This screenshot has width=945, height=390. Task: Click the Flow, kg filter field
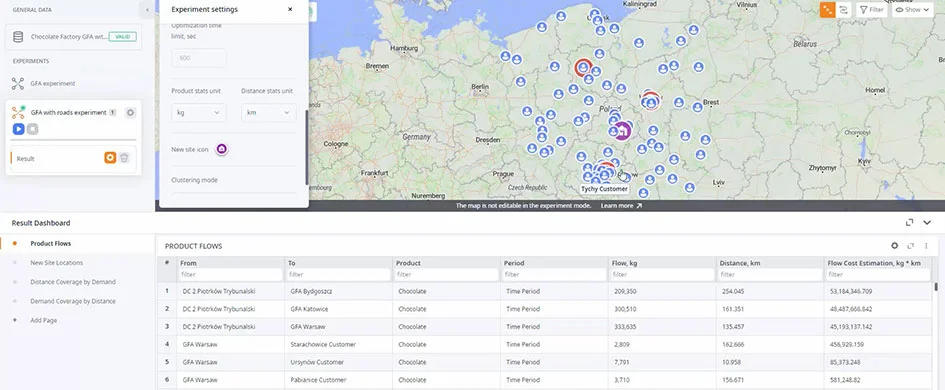coord(662,274)
